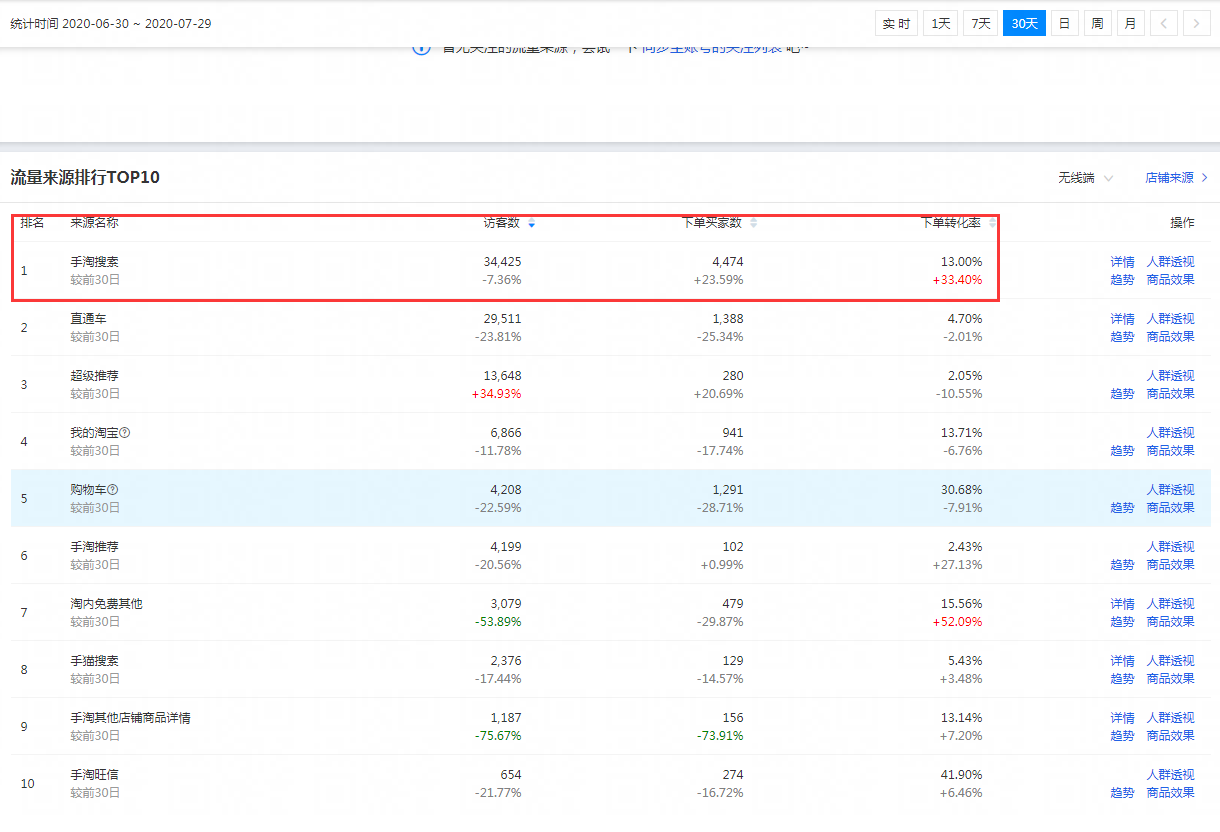Click the sort arrows beside 访客数

pos(531,223)
